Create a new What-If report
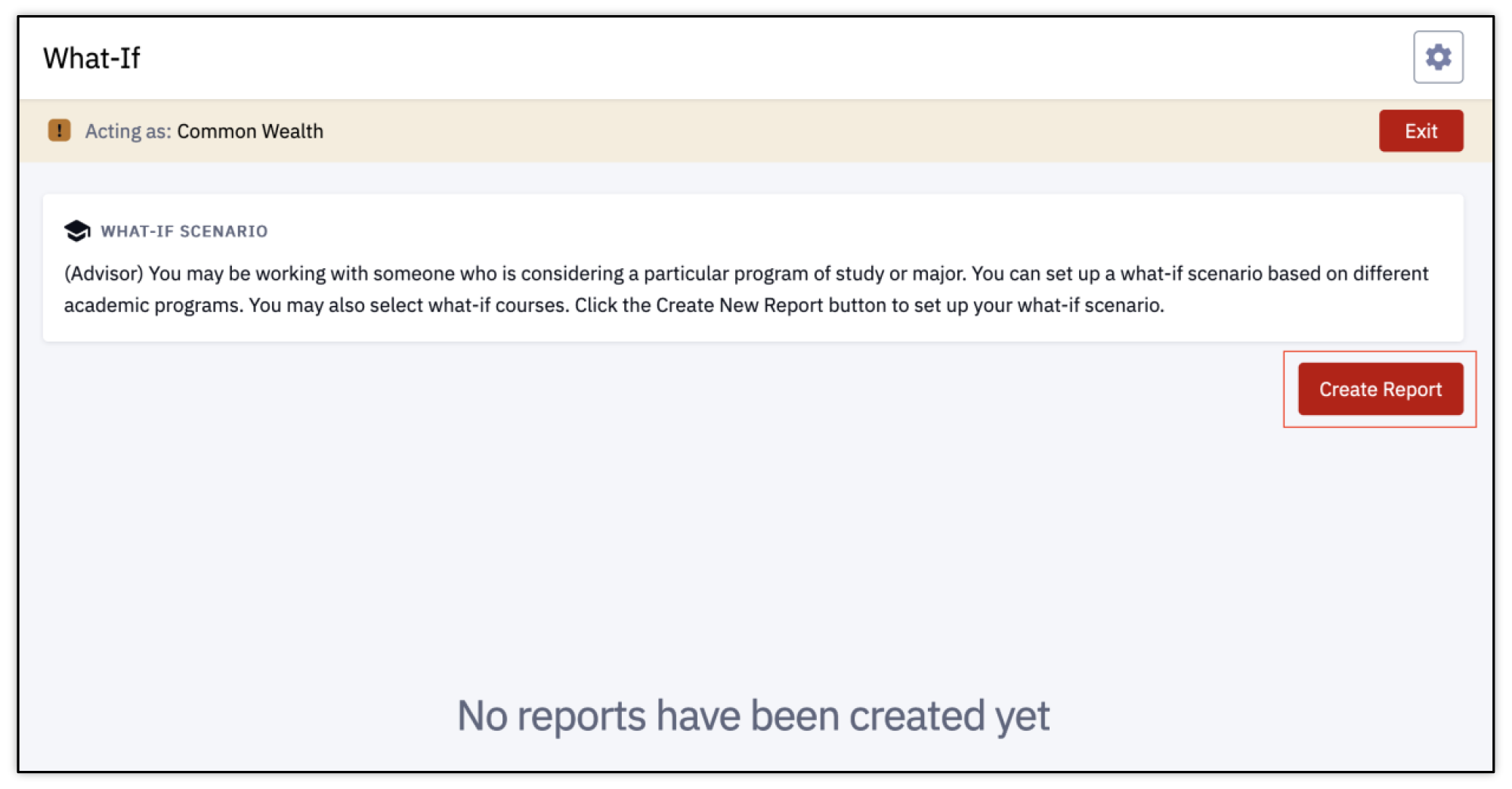 [x=1380, y=389]
